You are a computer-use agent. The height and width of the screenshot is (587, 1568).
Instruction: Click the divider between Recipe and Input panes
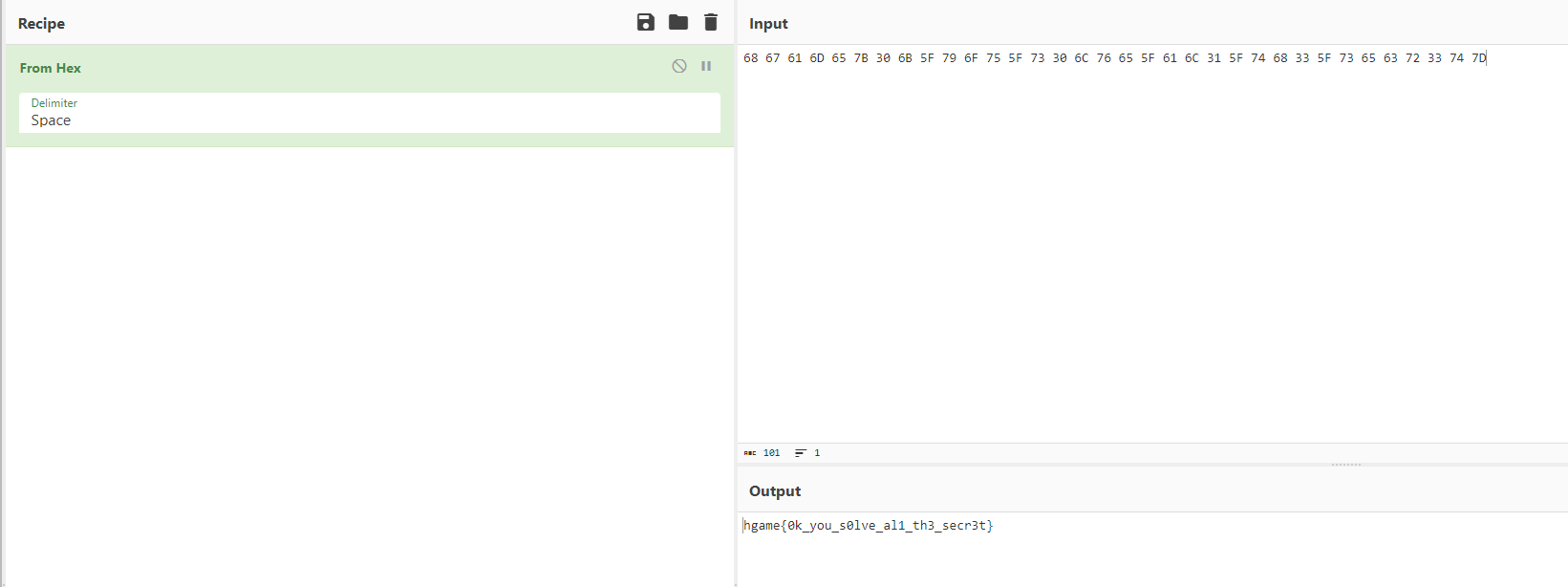click(x=736, y=287)
